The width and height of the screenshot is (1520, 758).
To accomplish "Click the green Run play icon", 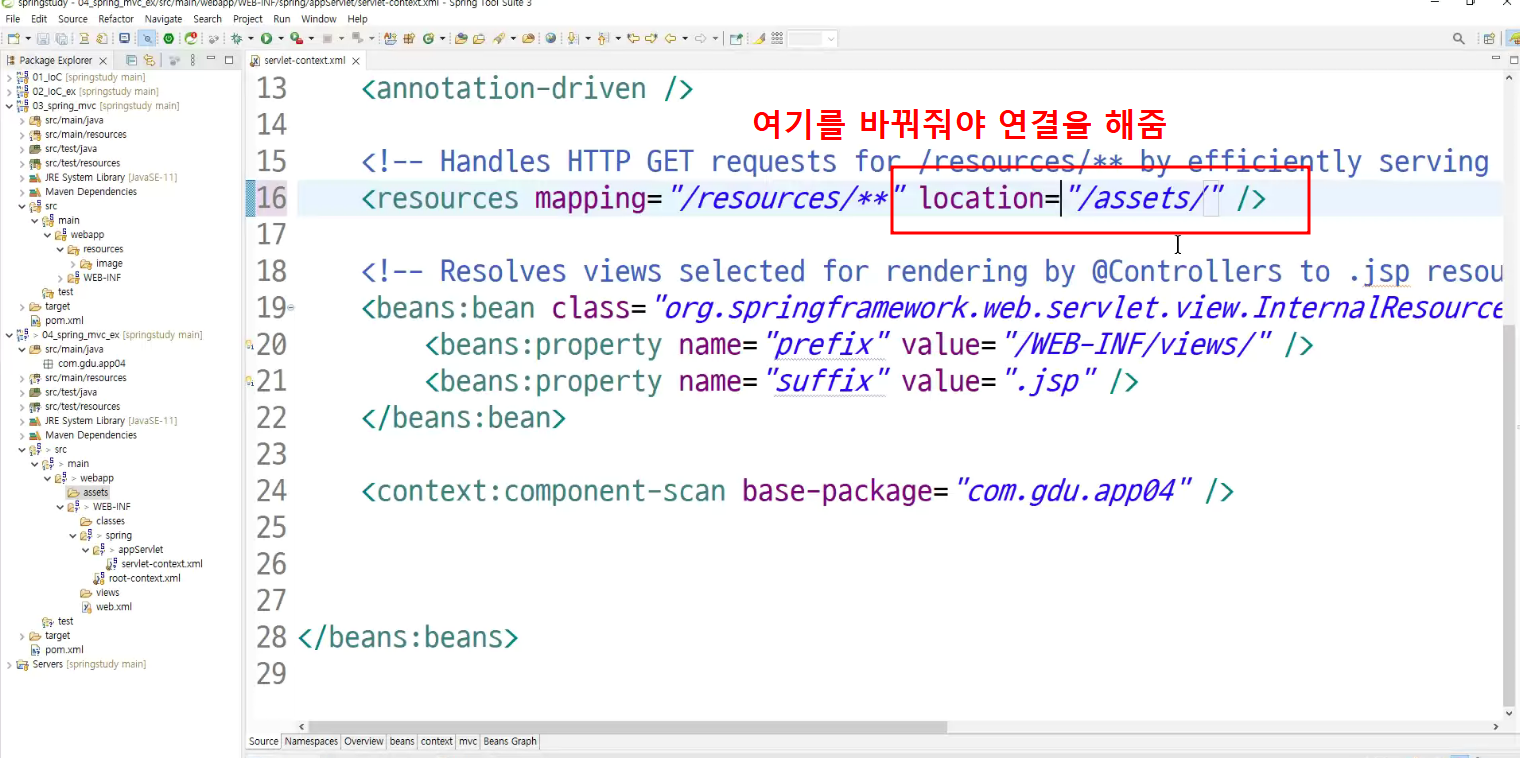I will 266,38.
